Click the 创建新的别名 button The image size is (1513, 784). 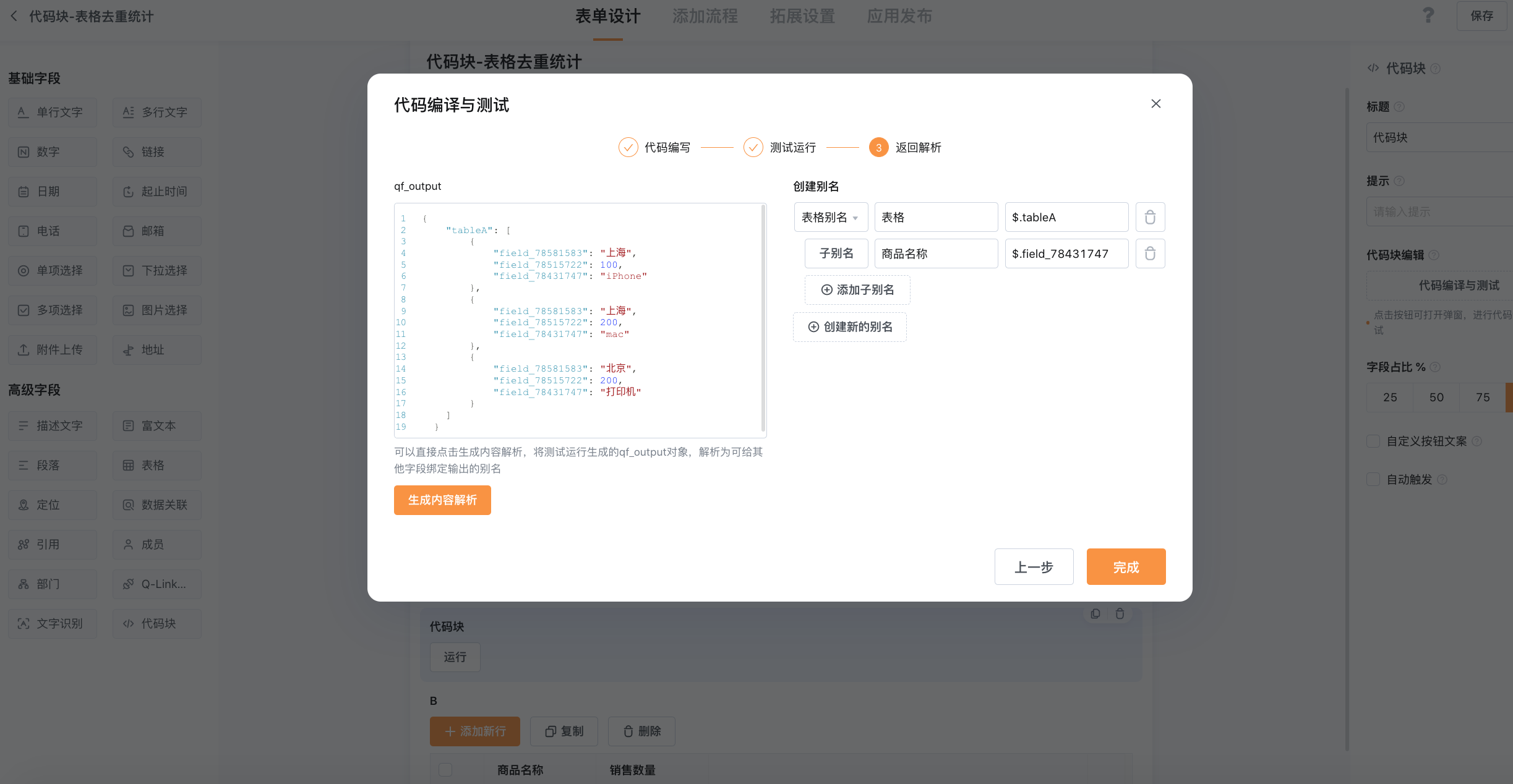click(x=850, y=327)
